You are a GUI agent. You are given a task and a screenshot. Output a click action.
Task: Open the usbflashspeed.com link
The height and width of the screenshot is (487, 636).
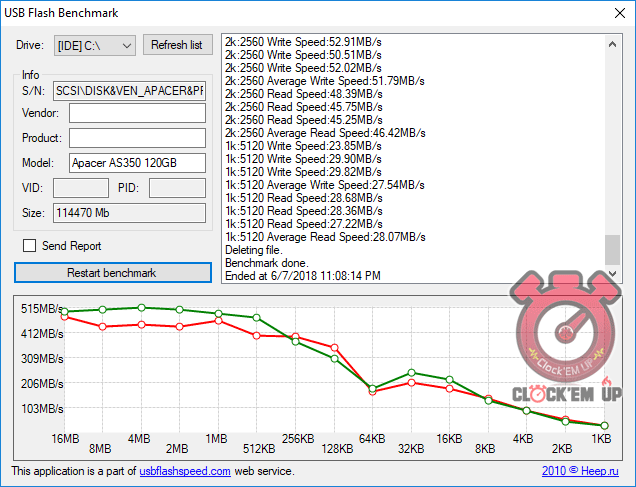(185, 471)
